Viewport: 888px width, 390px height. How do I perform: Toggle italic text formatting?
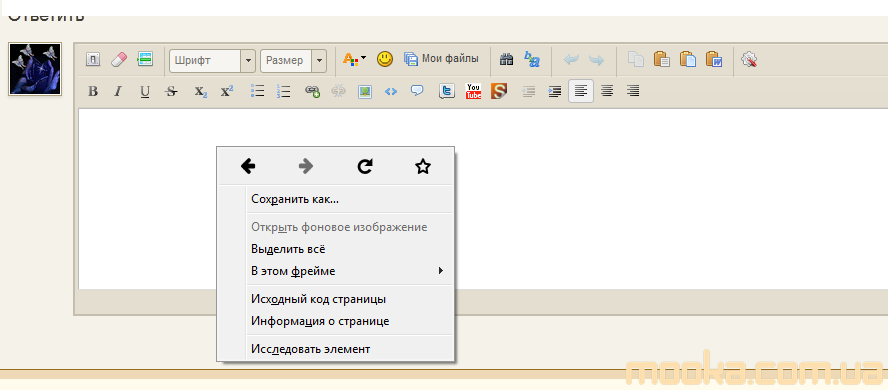click(x=118, y=91)
